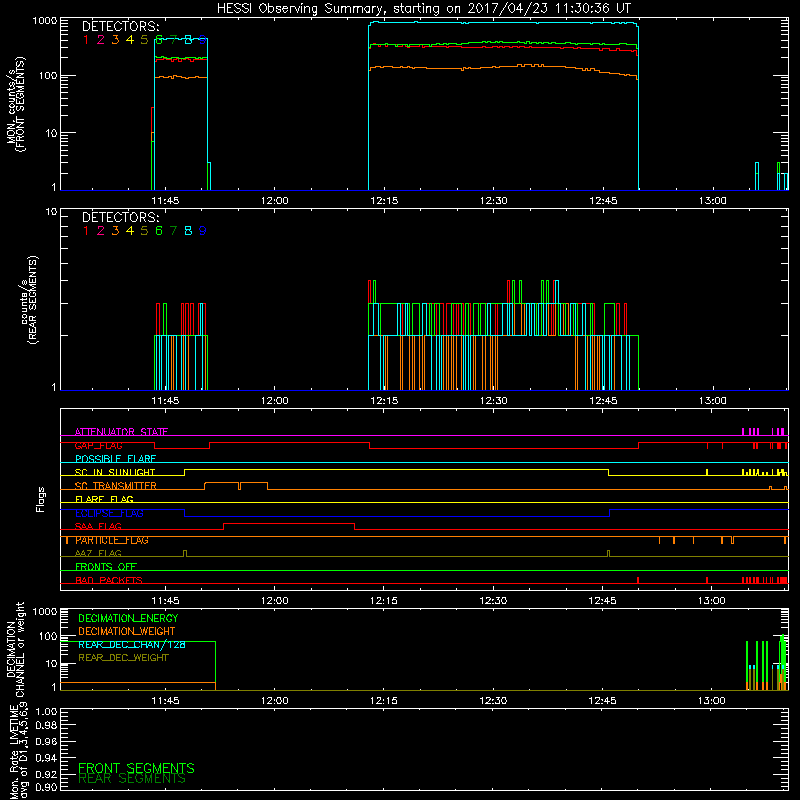Image resolution: width=800 pixels, height=800 pixels.
Task: Click detector 7 legend number in rear segments plot
Action: [173, 231]
